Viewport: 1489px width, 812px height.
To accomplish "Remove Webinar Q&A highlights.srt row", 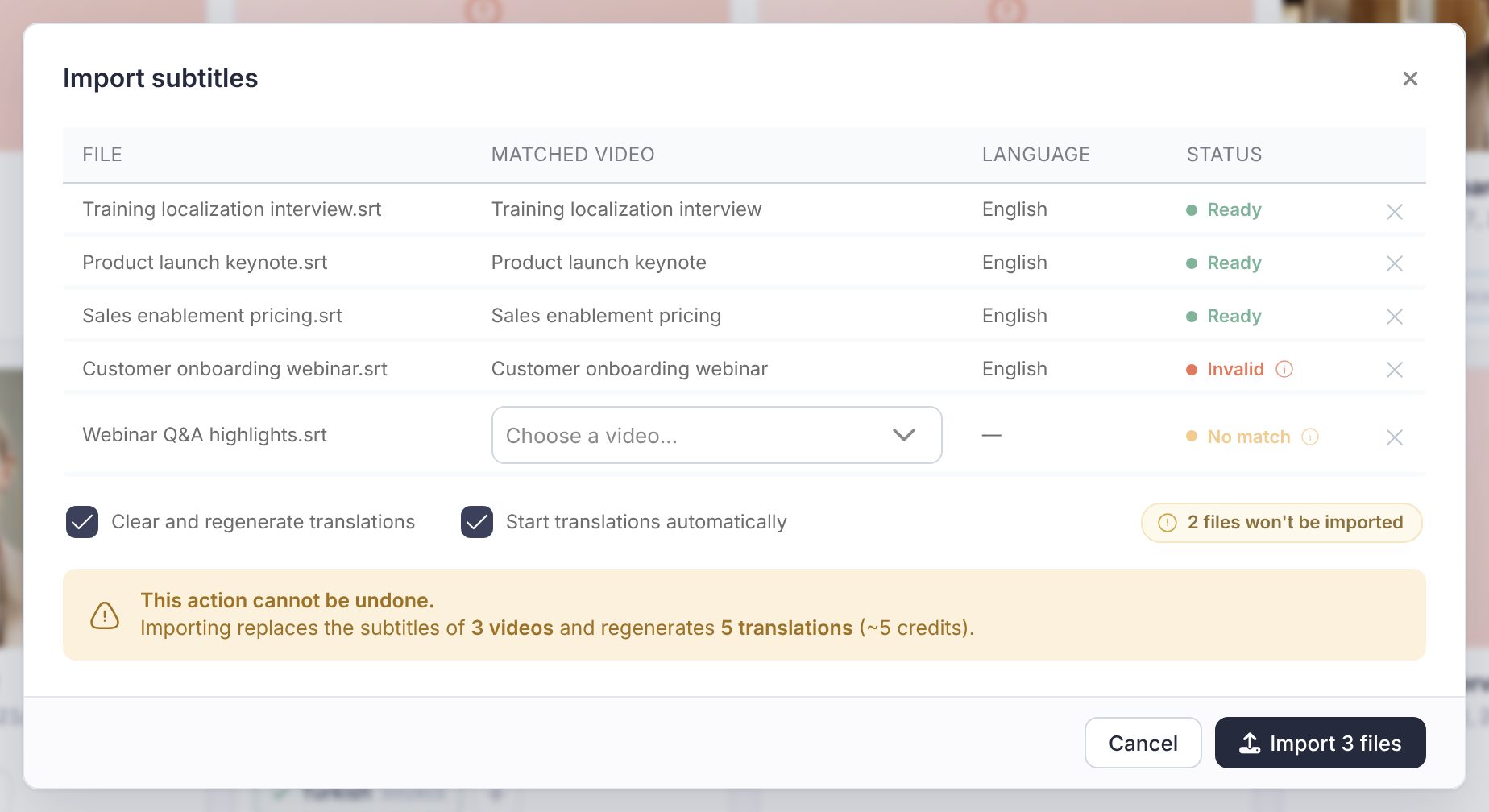I will tap(1395, 437).
